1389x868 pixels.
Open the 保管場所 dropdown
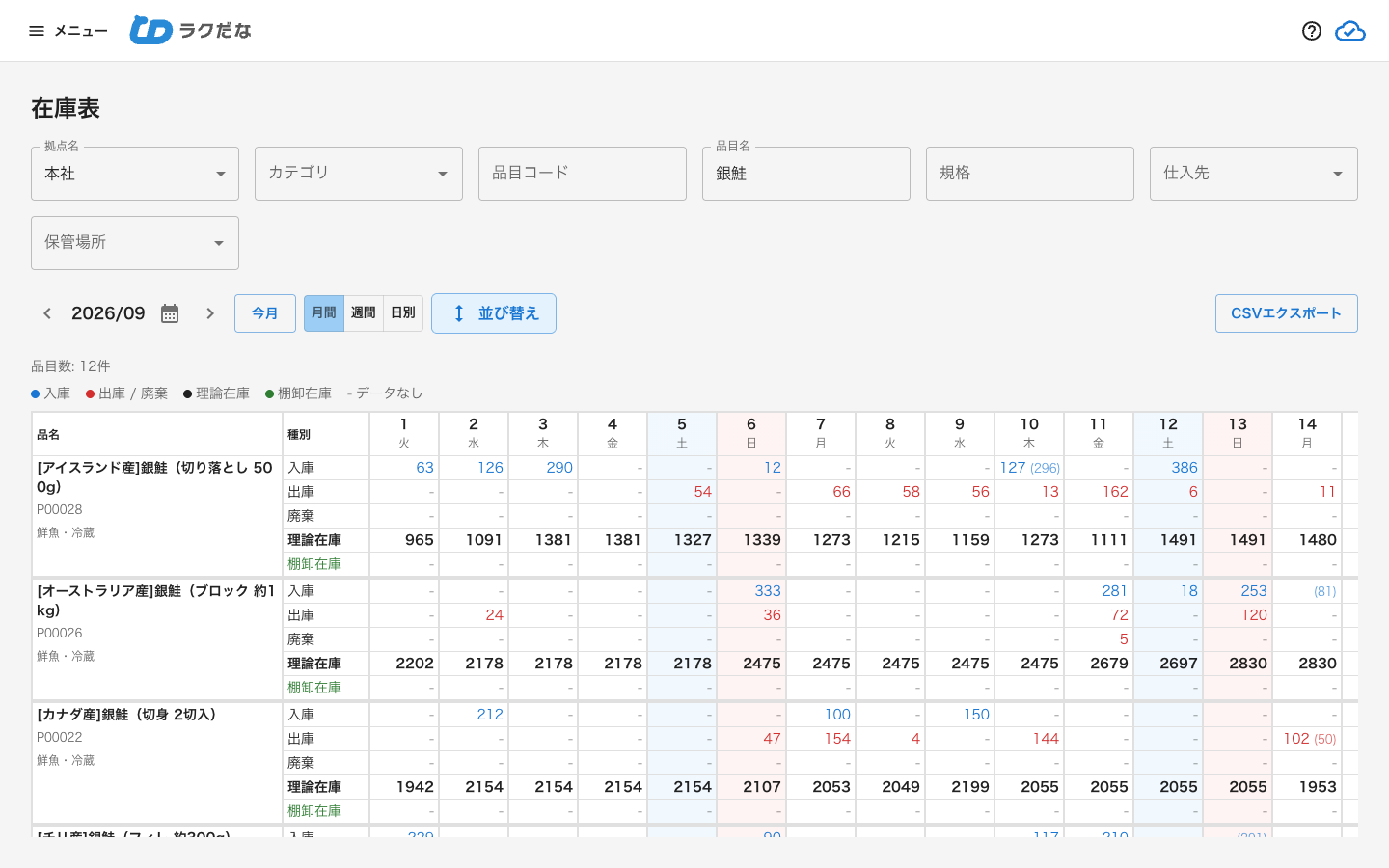click(x=135, y=243)
